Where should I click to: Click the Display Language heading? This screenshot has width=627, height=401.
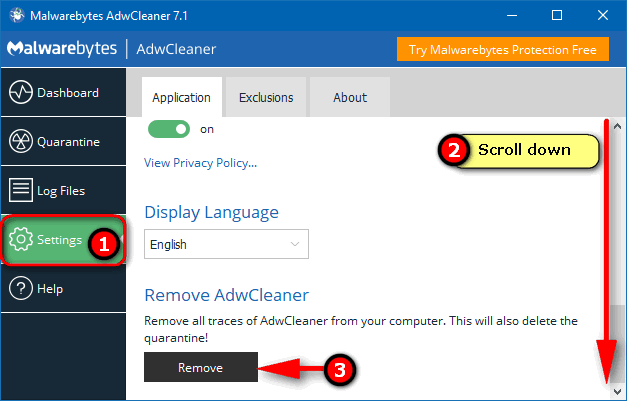coord(212,212)
